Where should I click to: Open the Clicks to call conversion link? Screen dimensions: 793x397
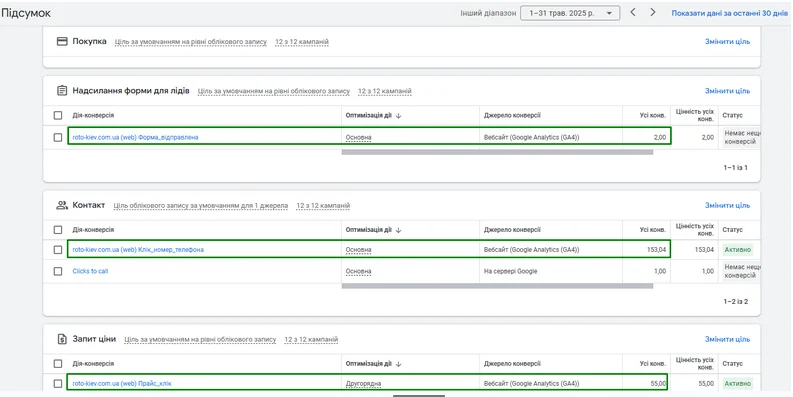pyautogui.click(x=90, y=271)
